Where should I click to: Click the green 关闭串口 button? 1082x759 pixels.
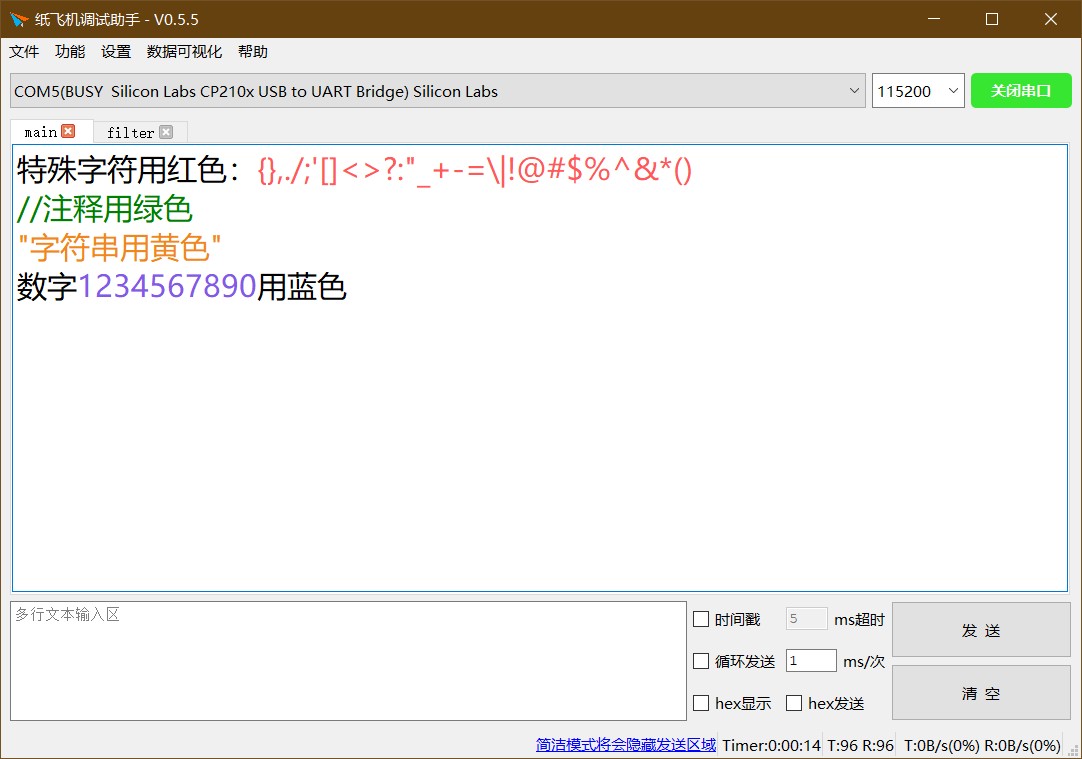[1021, 90]
